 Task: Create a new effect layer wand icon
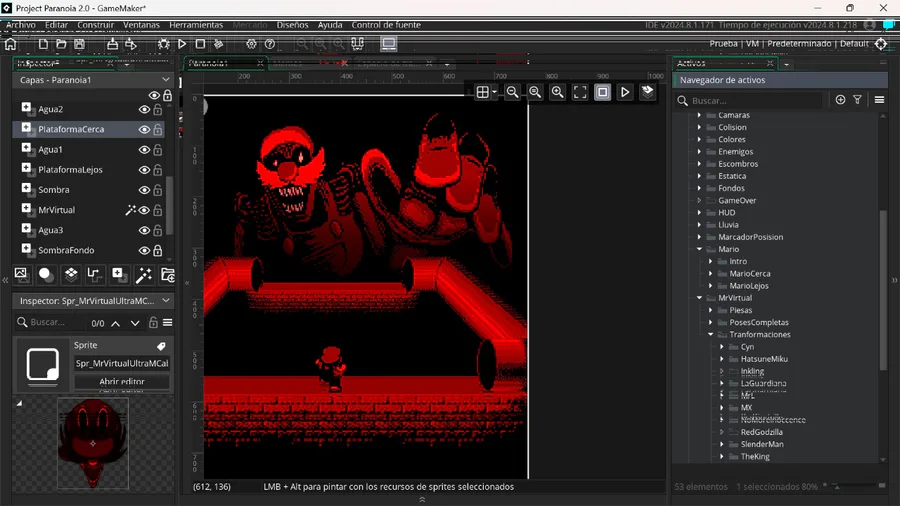[x=143, y=275]
